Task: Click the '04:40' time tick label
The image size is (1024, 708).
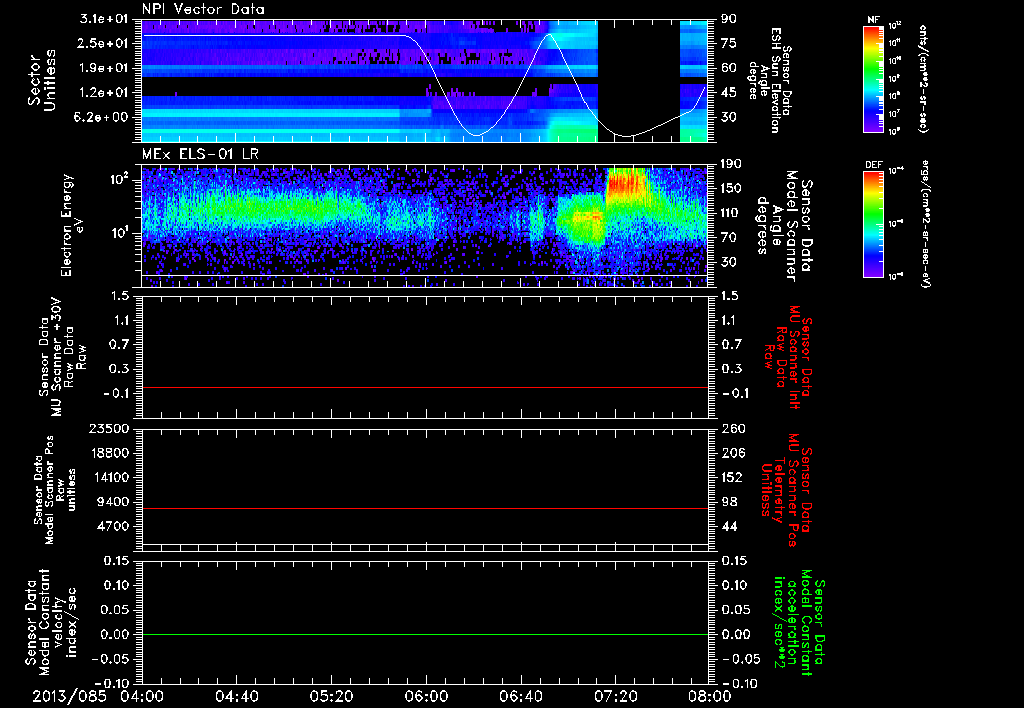Action: (236, 696)
